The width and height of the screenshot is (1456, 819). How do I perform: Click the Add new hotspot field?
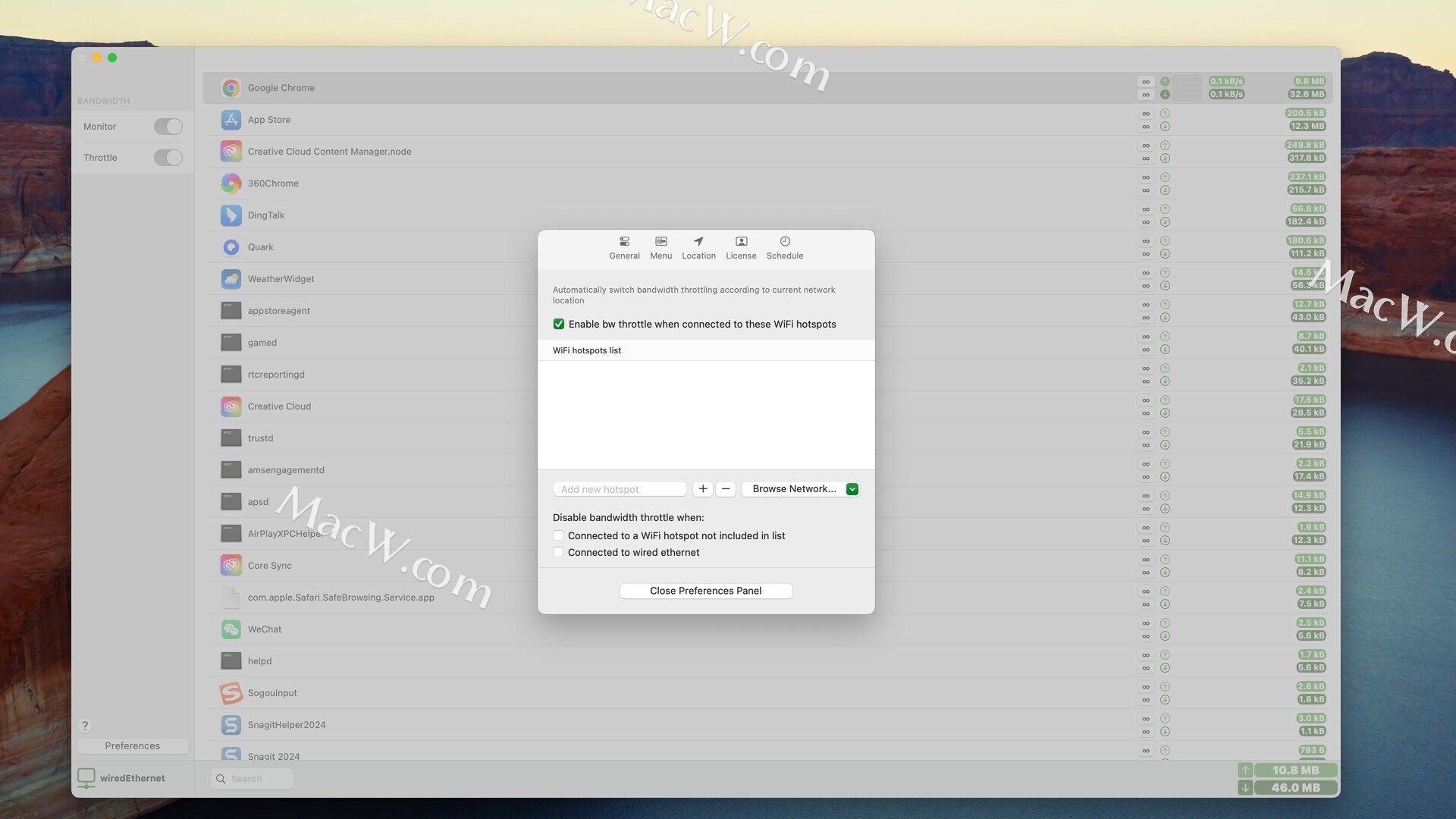tap(619, 489)
